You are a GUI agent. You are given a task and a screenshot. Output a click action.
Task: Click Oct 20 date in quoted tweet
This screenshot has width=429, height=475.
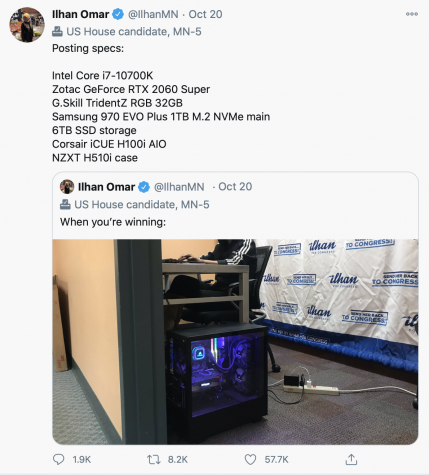point(235,187)
